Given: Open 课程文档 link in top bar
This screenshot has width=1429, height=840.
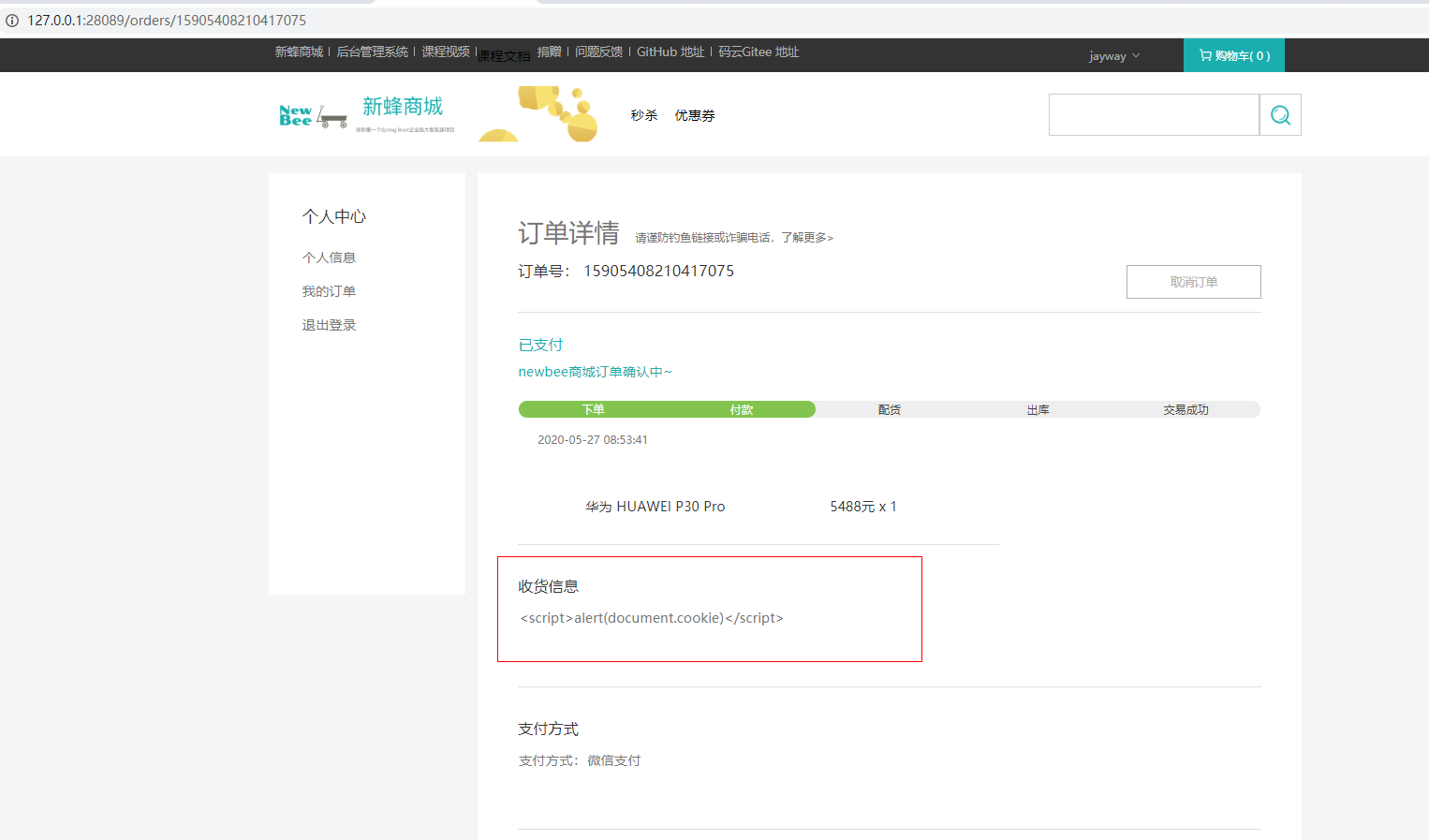Looking at the screenshot, I should pyautogui.click(x=504, y=56).
